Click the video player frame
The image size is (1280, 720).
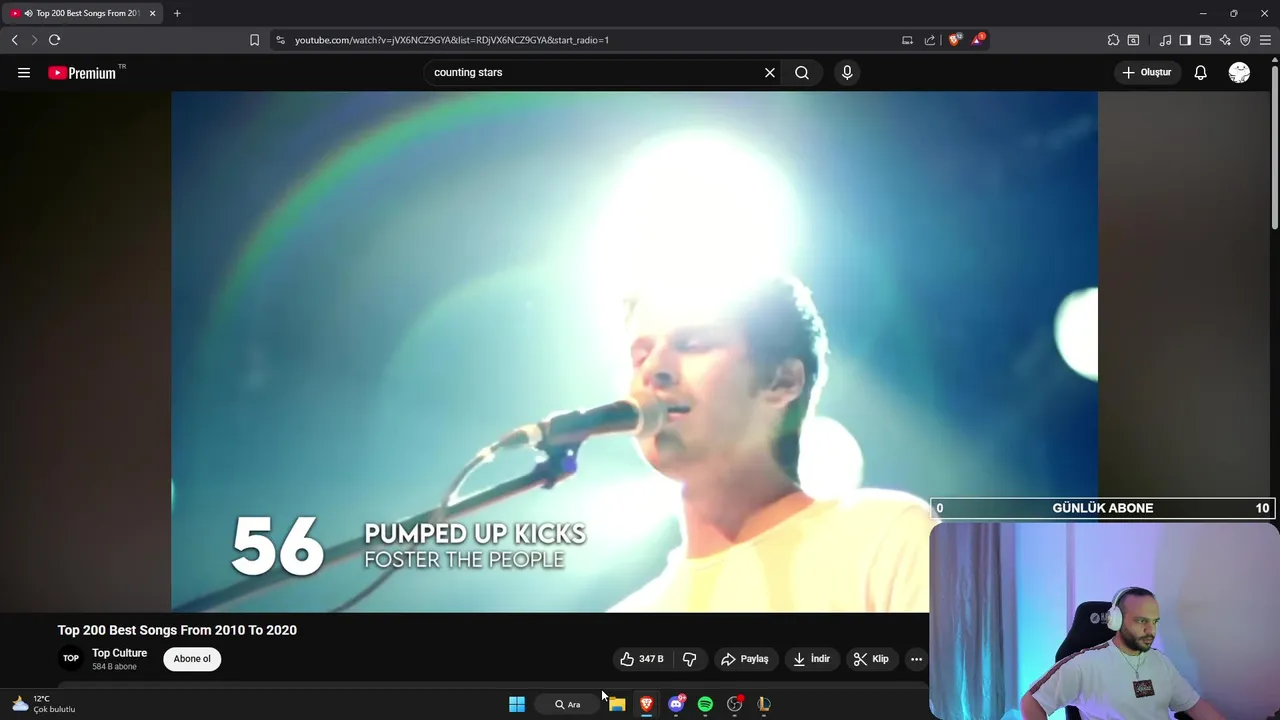point(634,351)
